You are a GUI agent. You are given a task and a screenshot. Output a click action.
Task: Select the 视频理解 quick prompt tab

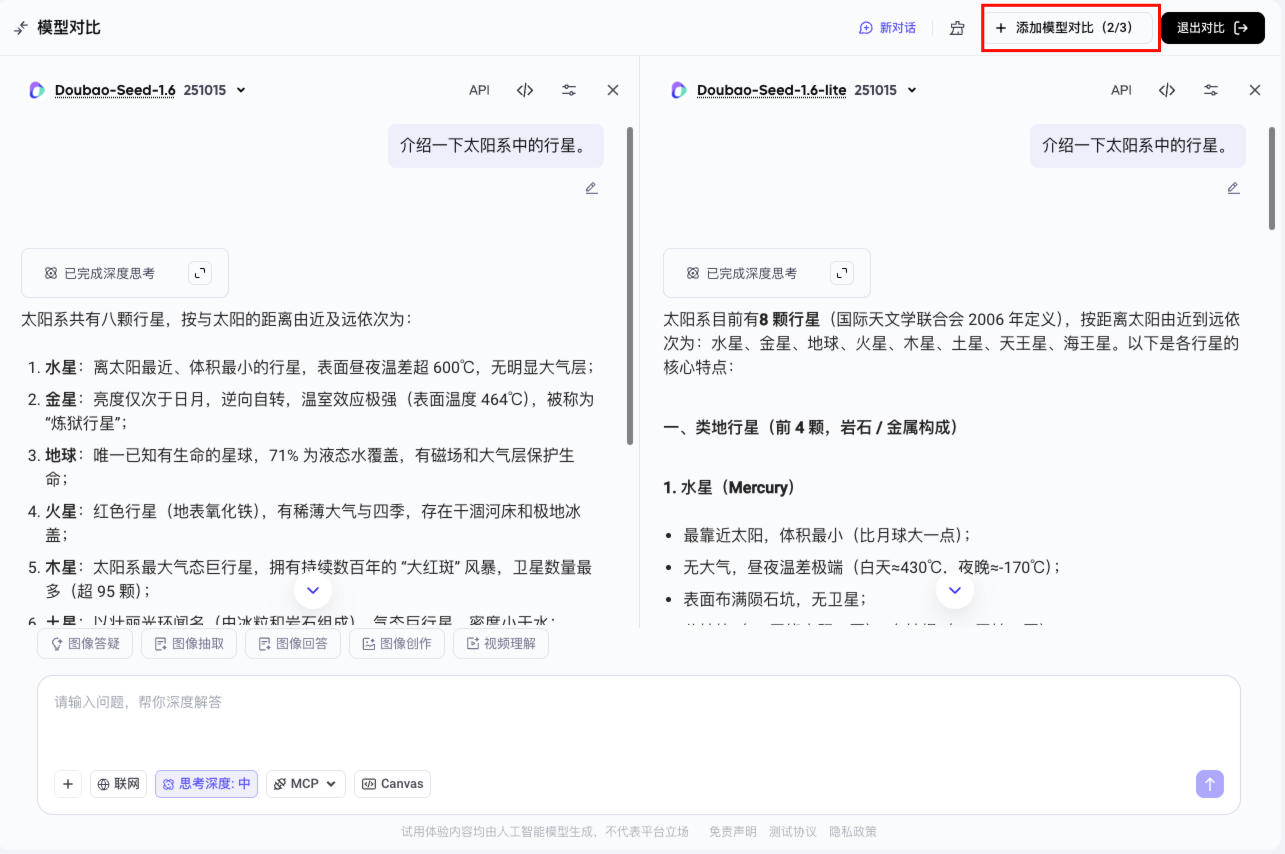coord(500,643)
